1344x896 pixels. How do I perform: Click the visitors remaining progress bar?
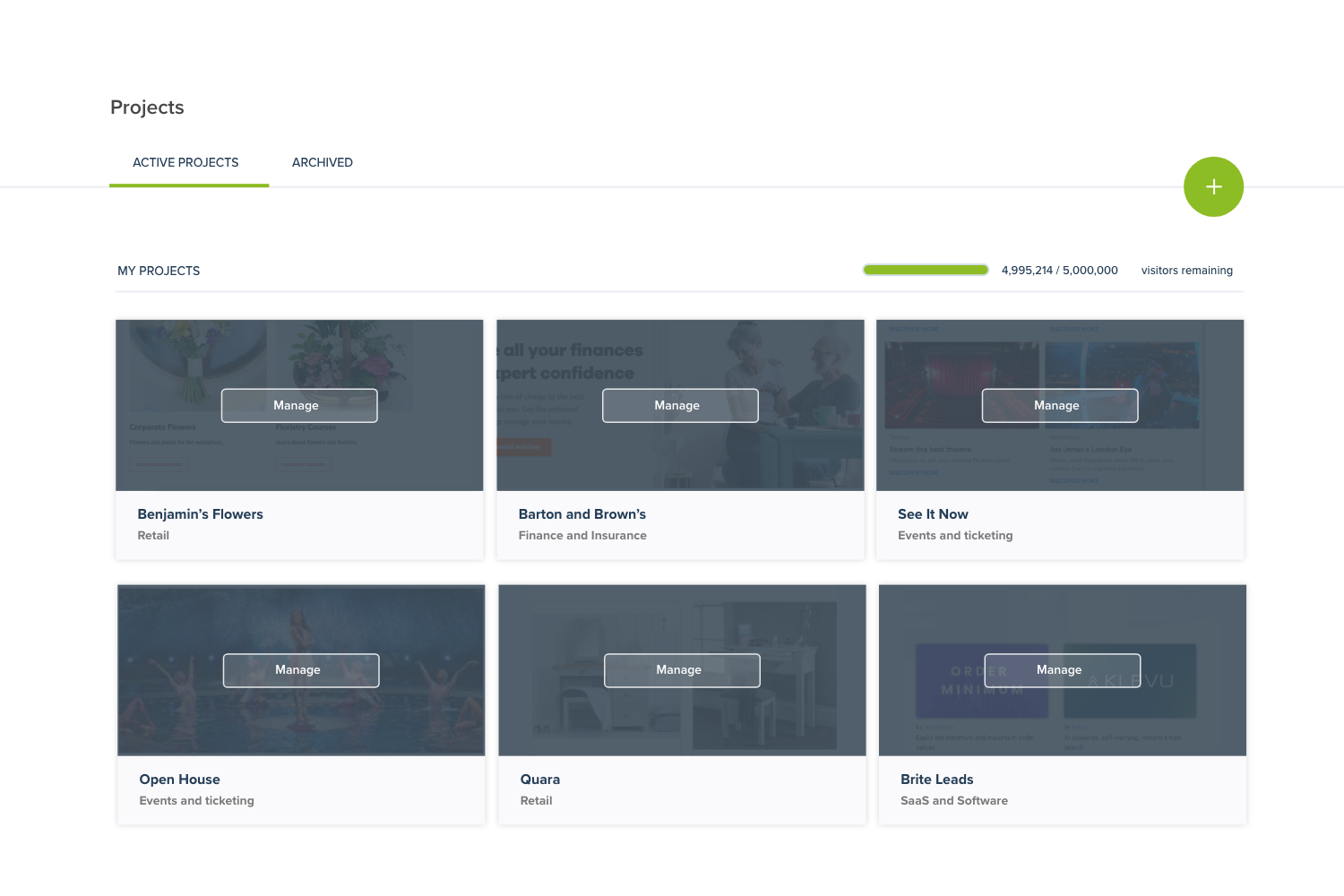[926, 270]
